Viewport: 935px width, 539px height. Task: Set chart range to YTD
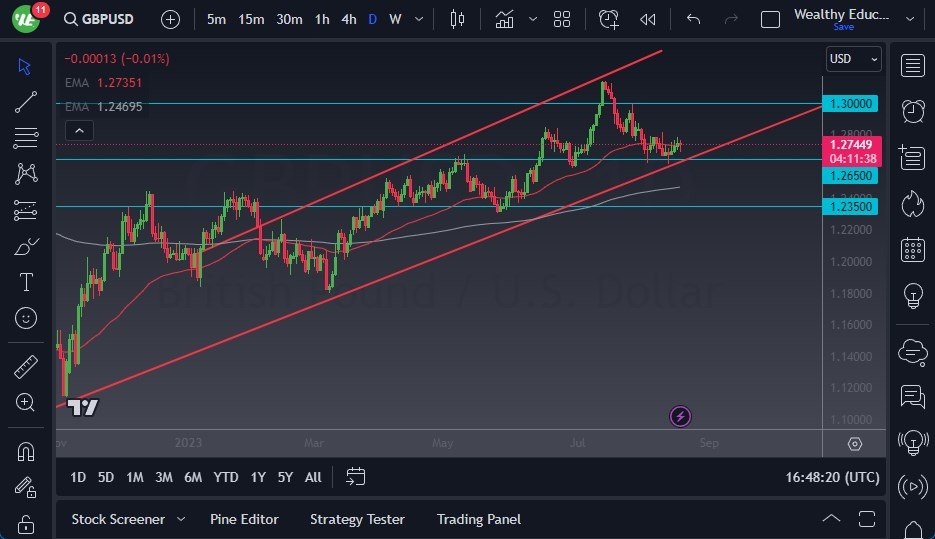[x=226, y=477]
